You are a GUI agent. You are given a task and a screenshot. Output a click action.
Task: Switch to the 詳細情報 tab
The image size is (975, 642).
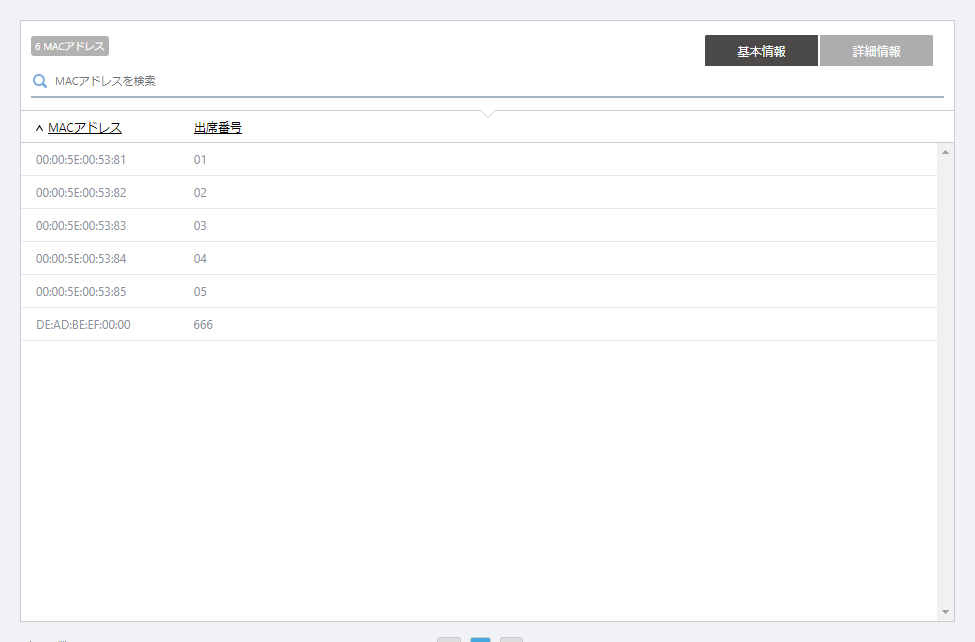(x=876, y=51)
